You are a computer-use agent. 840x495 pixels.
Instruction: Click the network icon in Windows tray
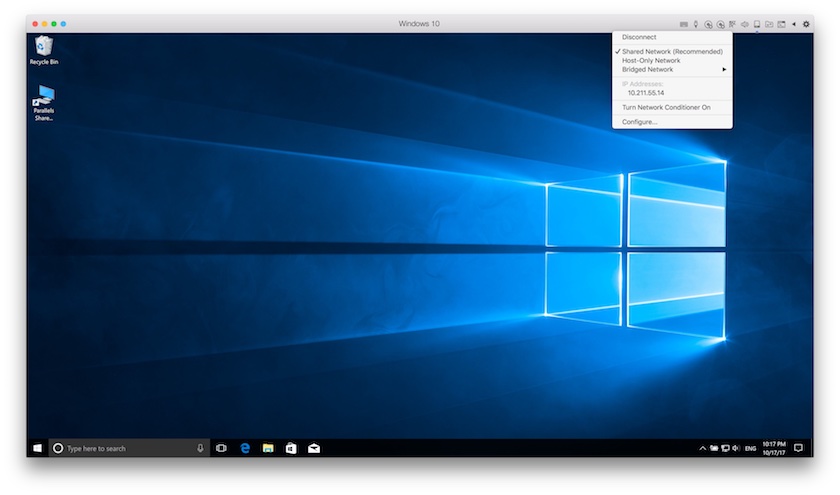725,448
